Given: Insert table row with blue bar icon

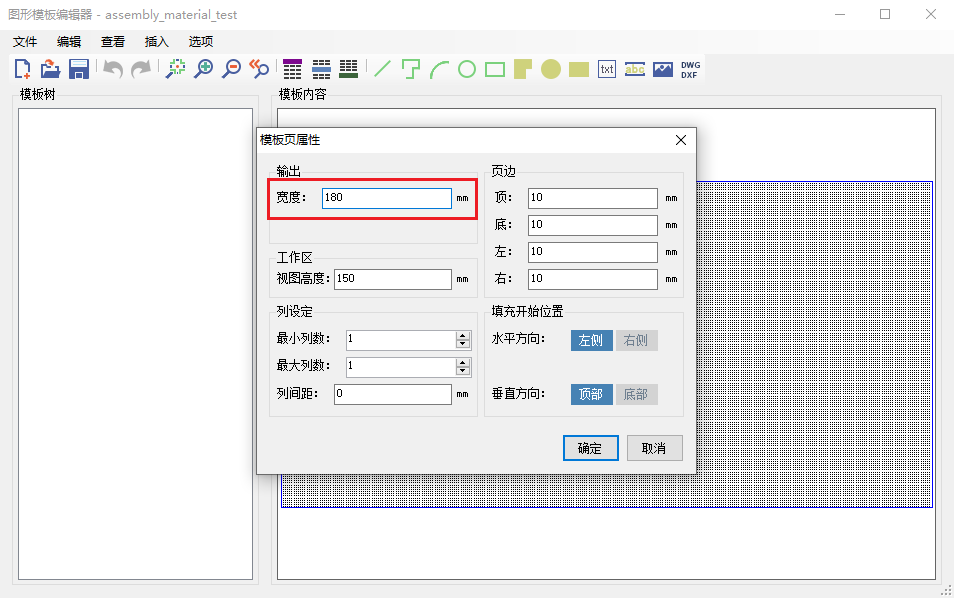Looking at the screenshot, I should (x=321, y=69).
